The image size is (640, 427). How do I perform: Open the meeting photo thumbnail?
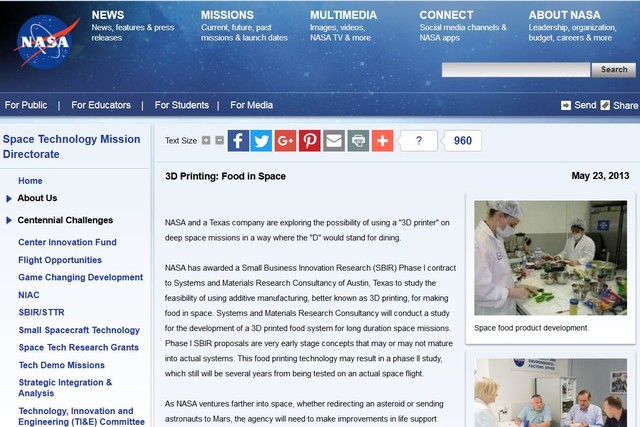[550, 393]
